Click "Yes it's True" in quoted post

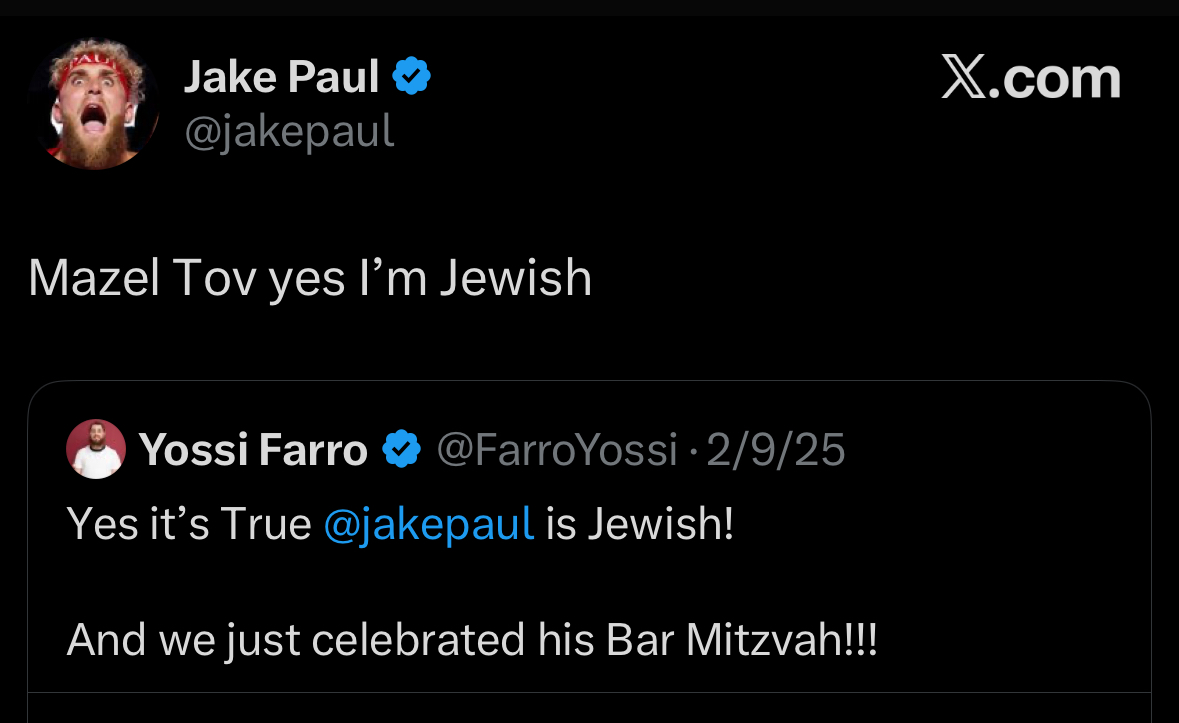click(x=189, y=524)
